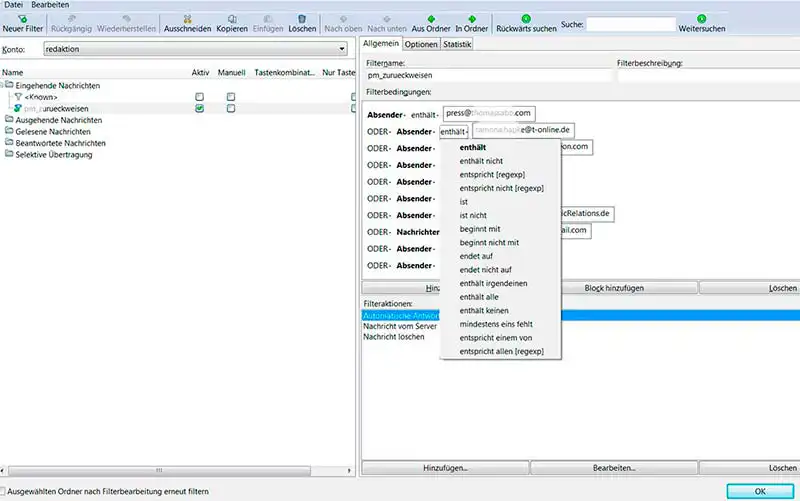Select the 'Nachricht löschen' filter action
This screenshot has width=800, height=501.
pos(394,337)
